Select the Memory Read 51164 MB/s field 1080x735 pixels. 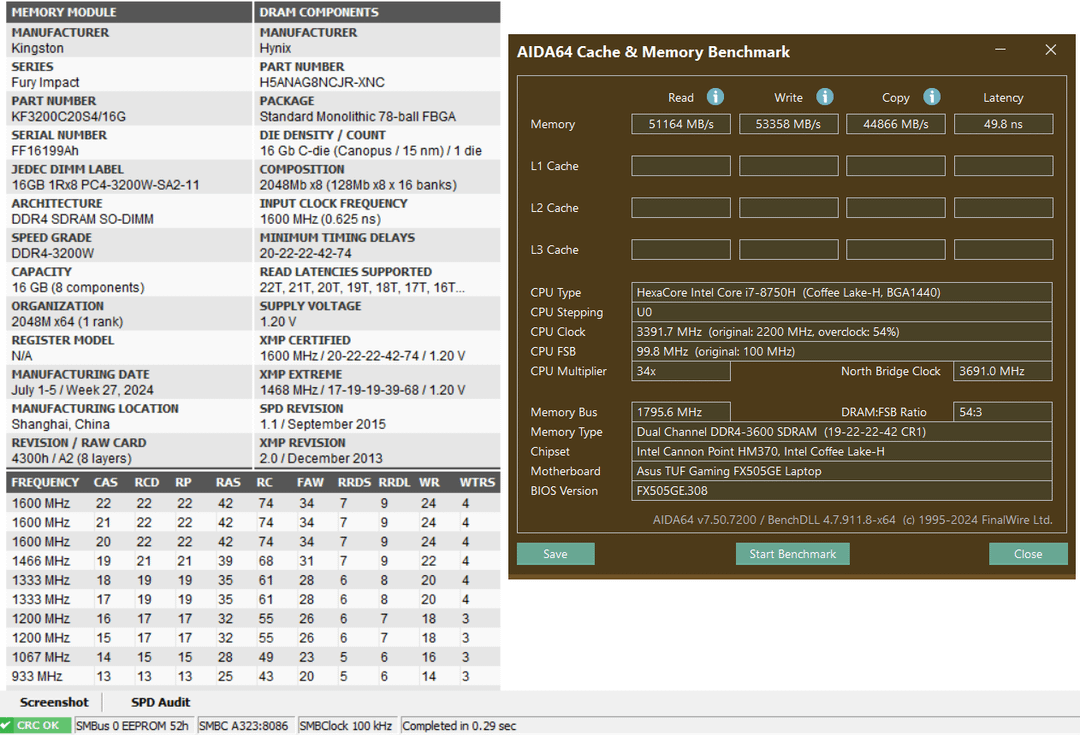681,124
